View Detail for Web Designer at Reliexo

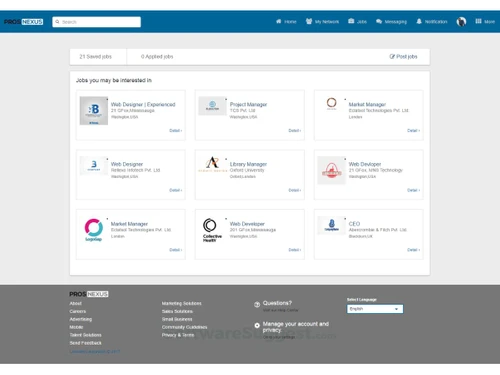(x=176, y=190)
